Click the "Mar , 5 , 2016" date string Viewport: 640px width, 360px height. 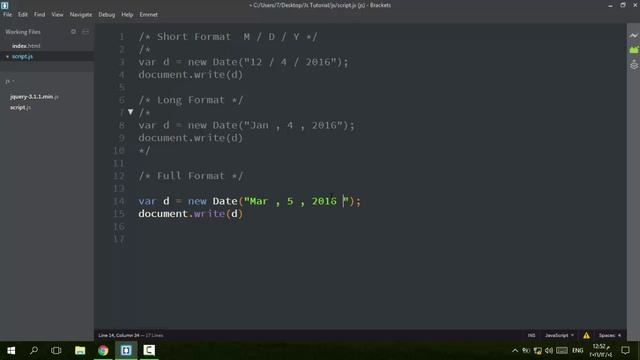click(296, 201)
